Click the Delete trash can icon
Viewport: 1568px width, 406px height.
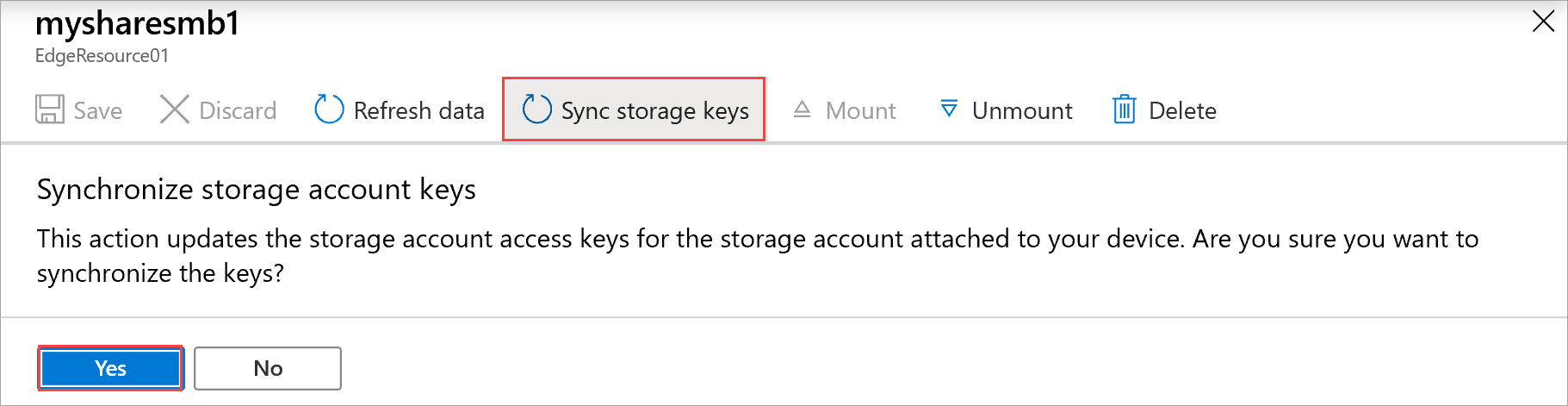(1125, 109)
